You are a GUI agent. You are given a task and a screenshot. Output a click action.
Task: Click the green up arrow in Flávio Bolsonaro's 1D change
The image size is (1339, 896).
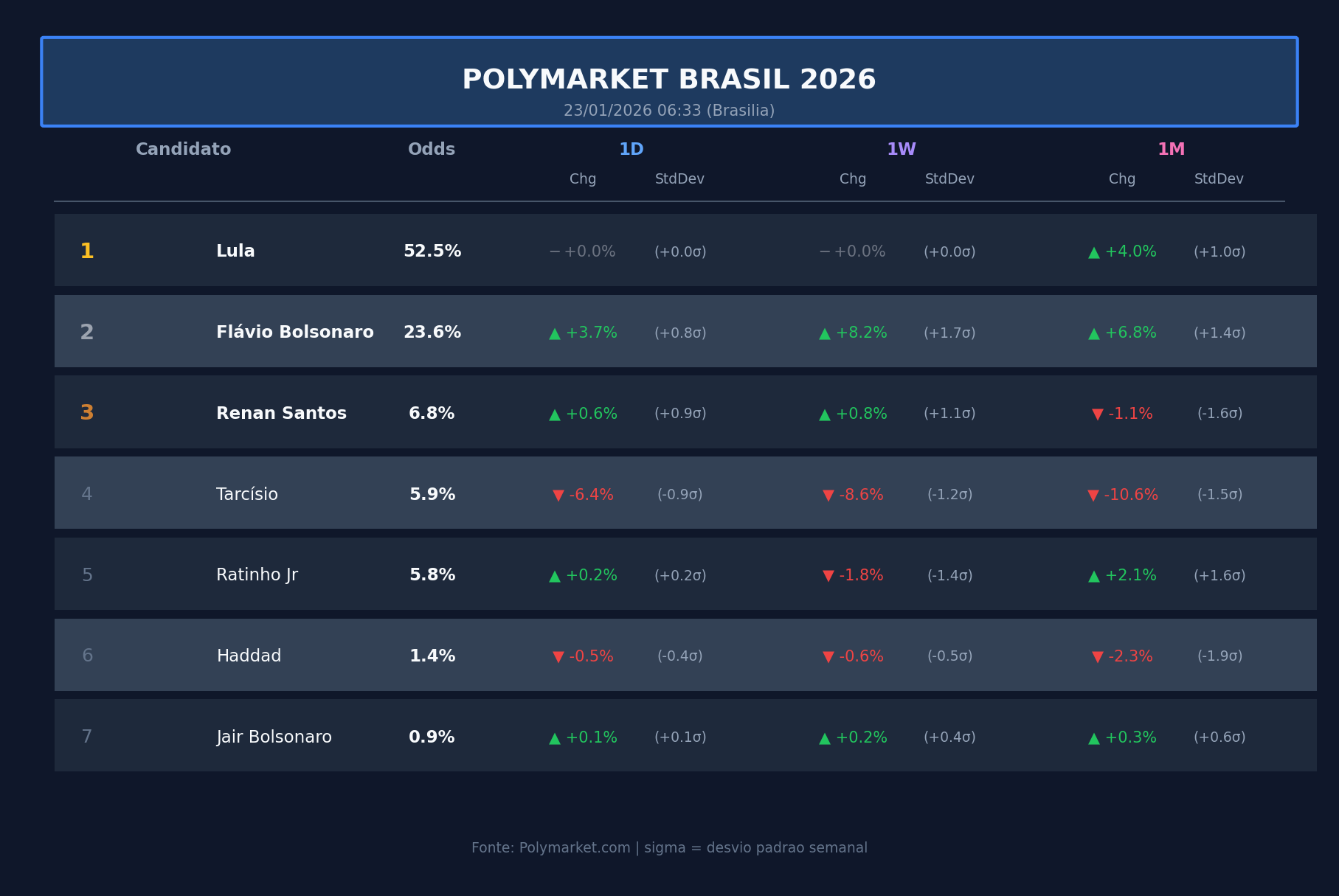click(x=555, y=334)
